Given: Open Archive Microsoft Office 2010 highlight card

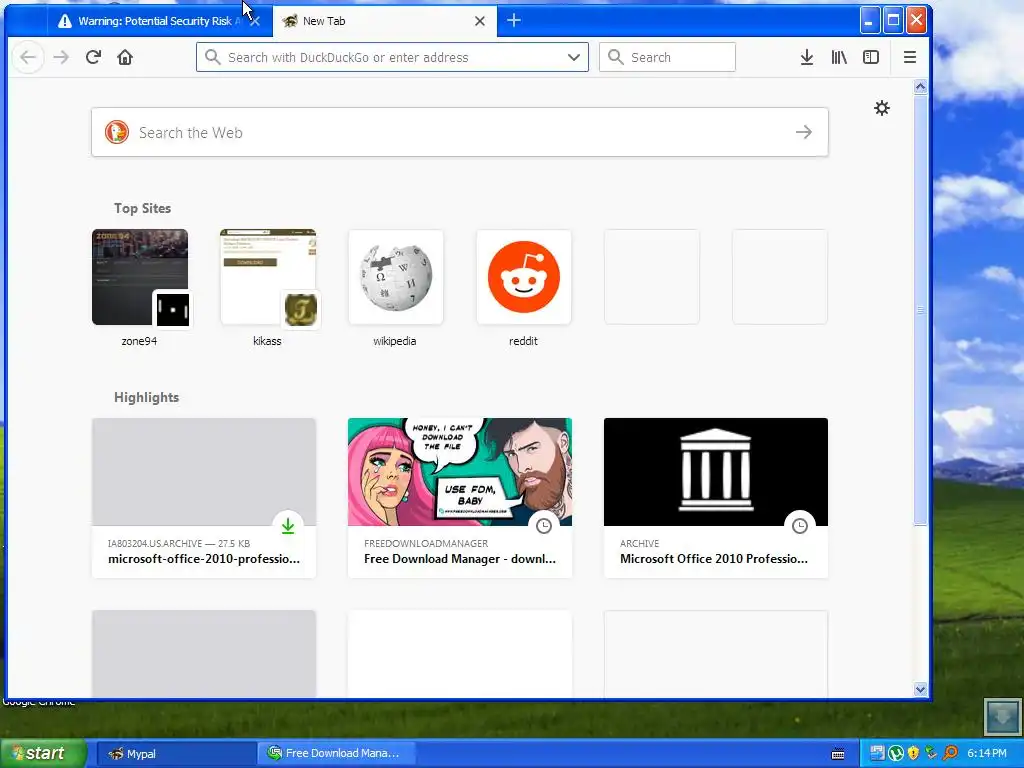Looking at the screenshot, I should coord(716,498).
